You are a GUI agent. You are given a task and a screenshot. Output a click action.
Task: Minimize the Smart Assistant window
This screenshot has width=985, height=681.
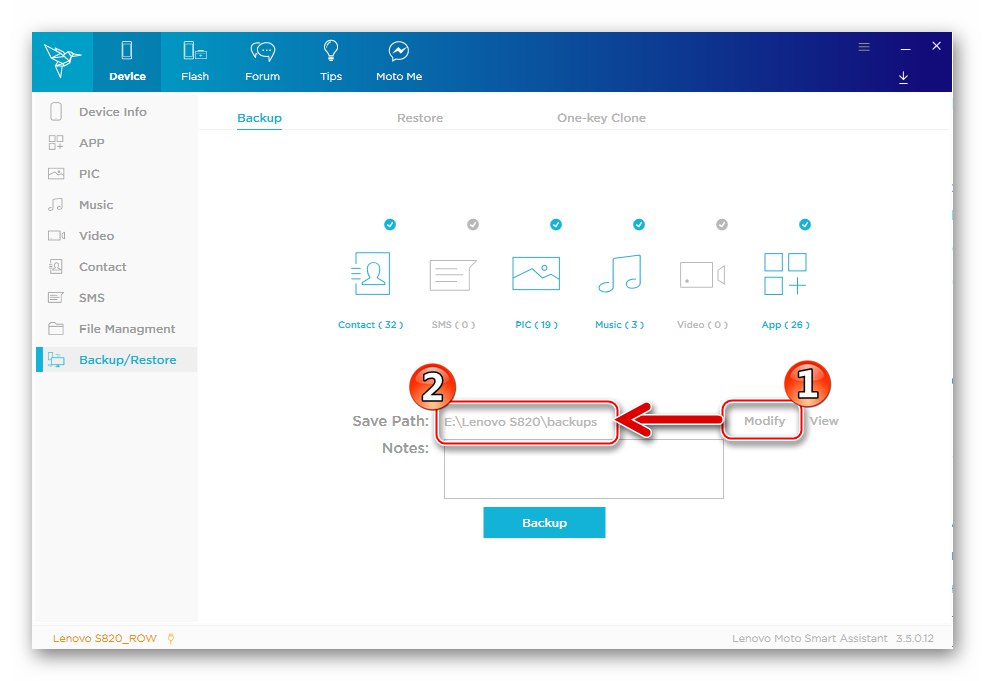[905, 48]
